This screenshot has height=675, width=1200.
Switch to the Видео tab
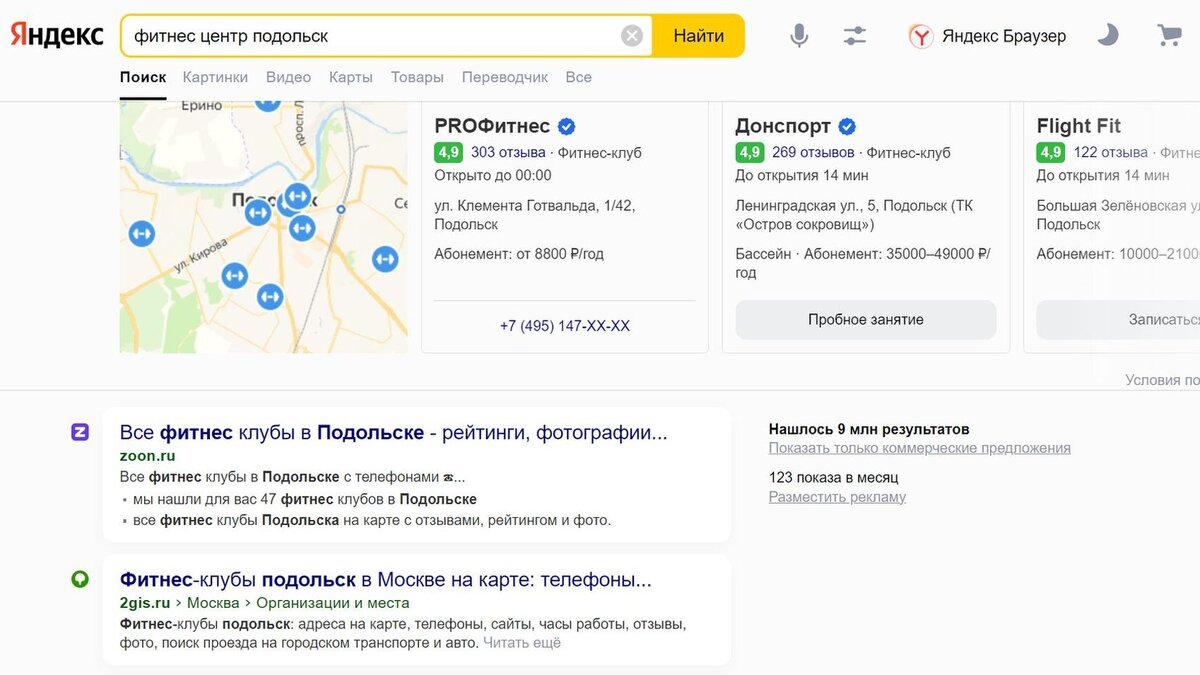[288, 77]
